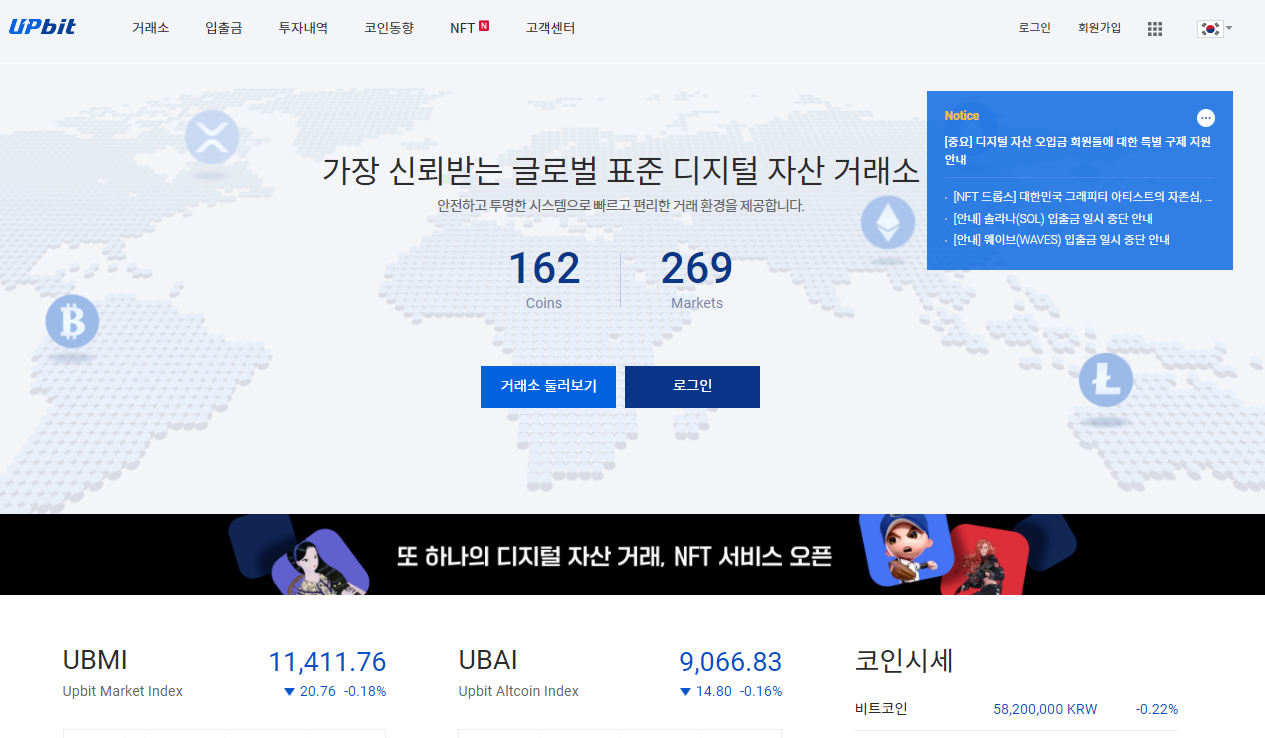
Task: Click the UBAI index title
Action: click(488, 661)
